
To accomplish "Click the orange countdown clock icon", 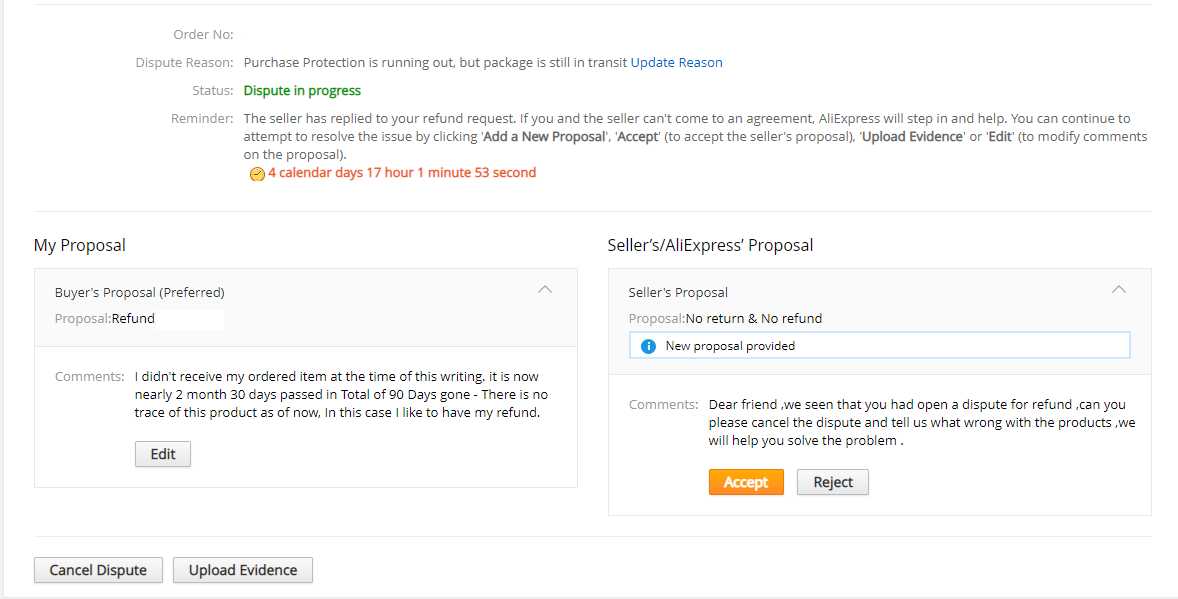I will point(257,174).
